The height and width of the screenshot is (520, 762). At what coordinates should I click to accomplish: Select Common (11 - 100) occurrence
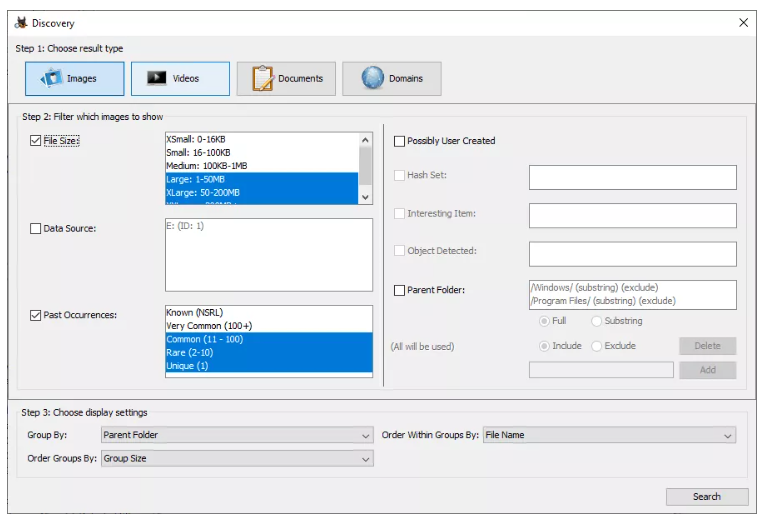click(x=269, y=339)
